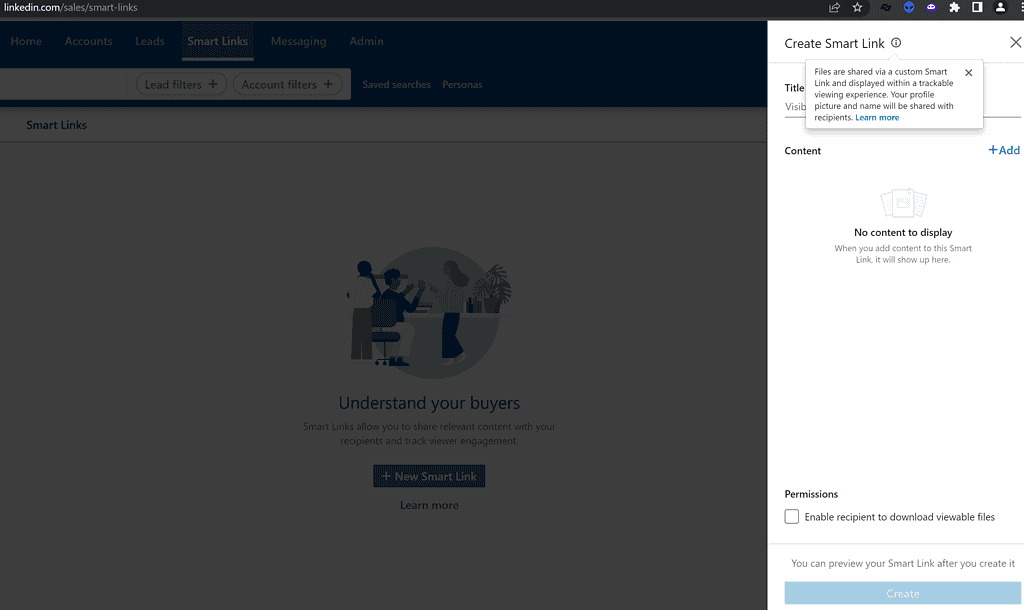This screenshot has width=1024, height=610.
Task: Open the blue alien face extension
Action: [908, 8]
